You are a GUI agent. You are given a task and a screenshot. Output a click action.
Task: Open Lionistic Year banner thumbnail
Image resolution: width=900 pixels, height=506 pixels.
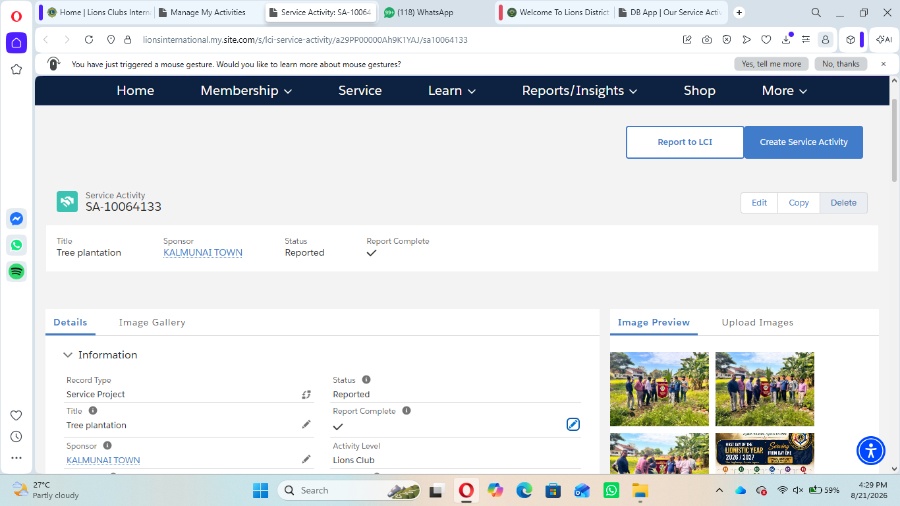[765, 453]
